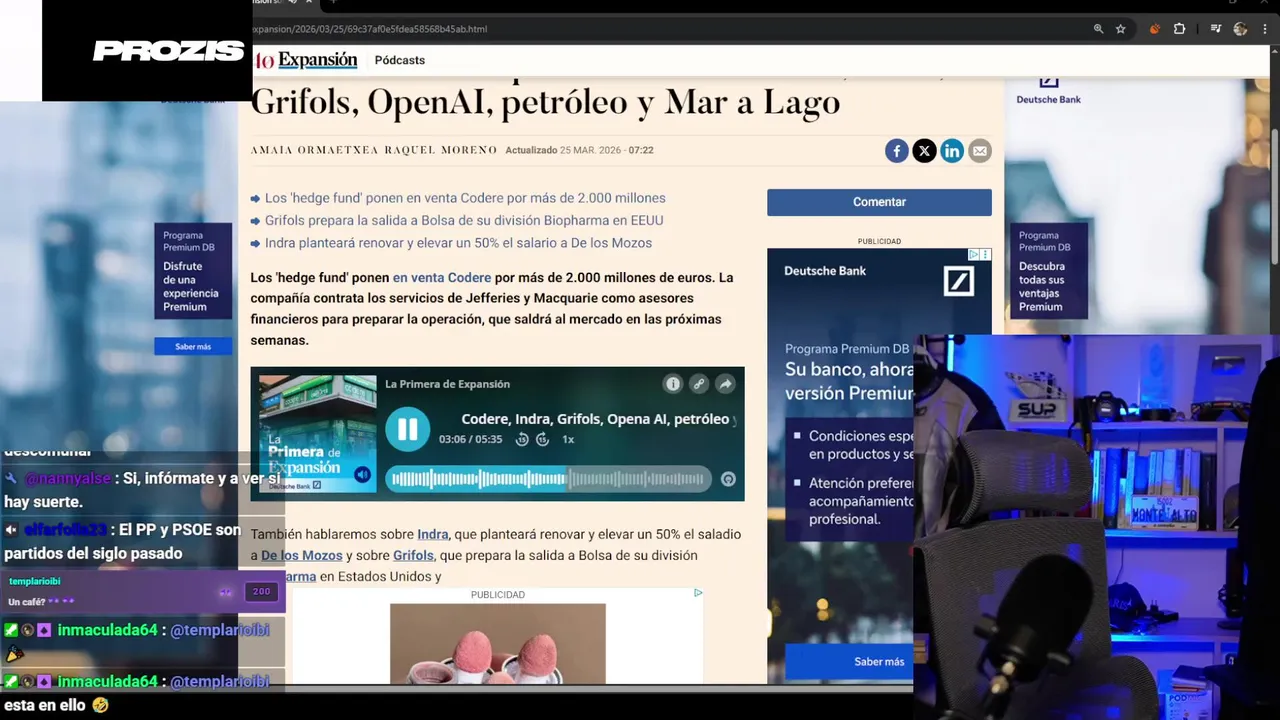Viewport: 1280px width, 720px height.
Task: Open the browser profile avatar
Action: coord(1240,29)
